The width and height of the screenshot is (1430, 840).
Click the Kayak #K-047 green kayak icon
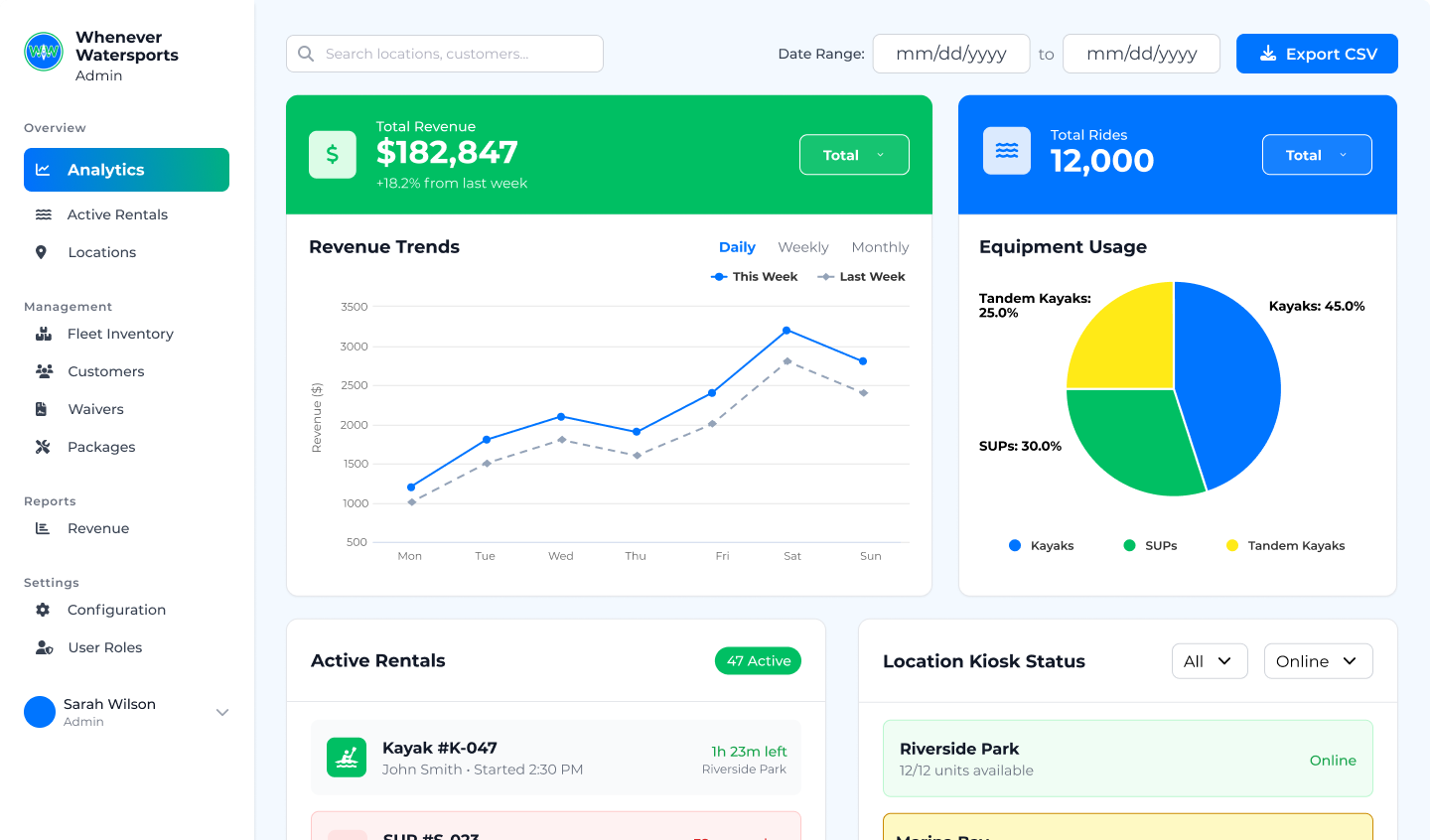click(347, 758)
